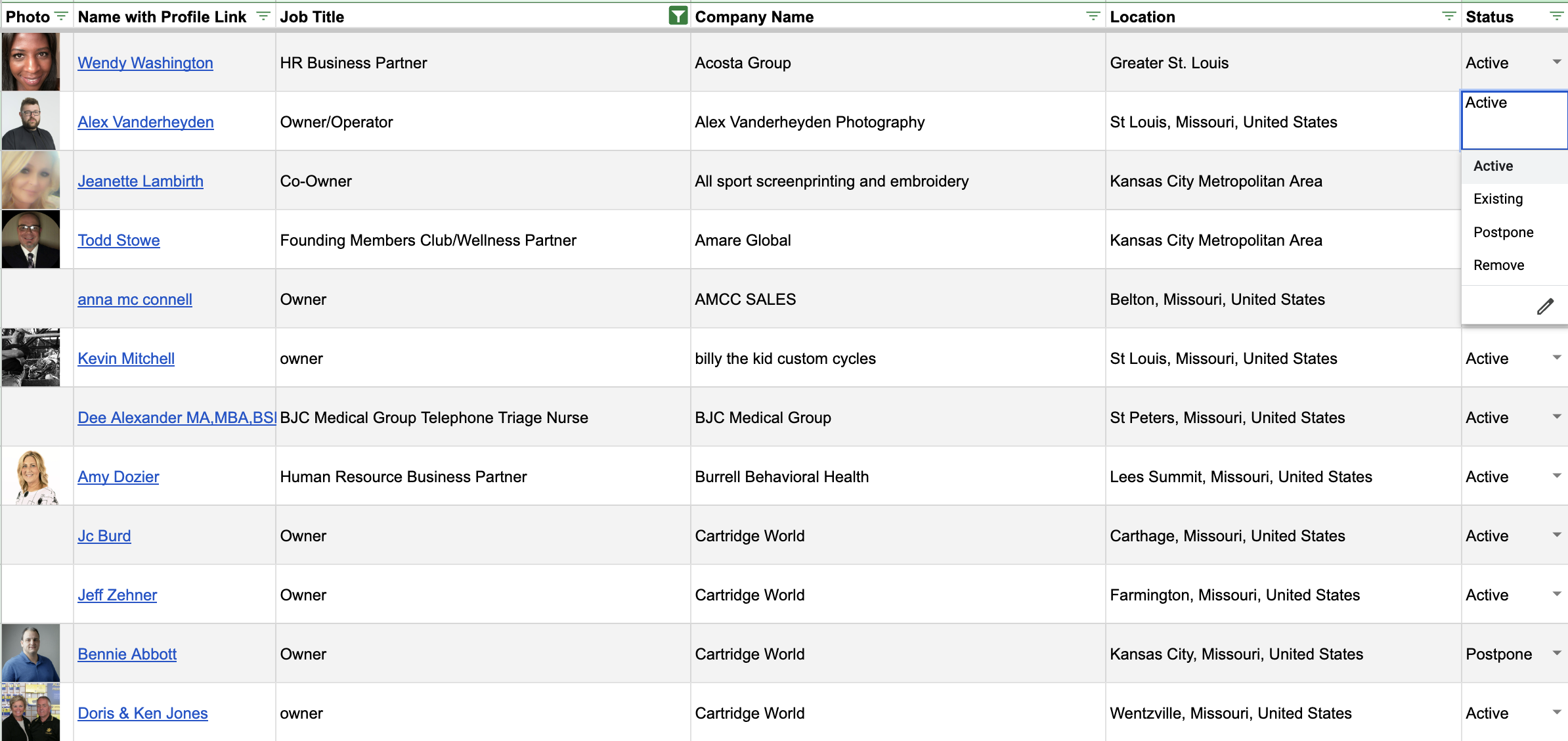Viewport: 1568px width, 741px height.
Task: Open Jeanette Lambirth profile link
Action: [x=141, y=181]
